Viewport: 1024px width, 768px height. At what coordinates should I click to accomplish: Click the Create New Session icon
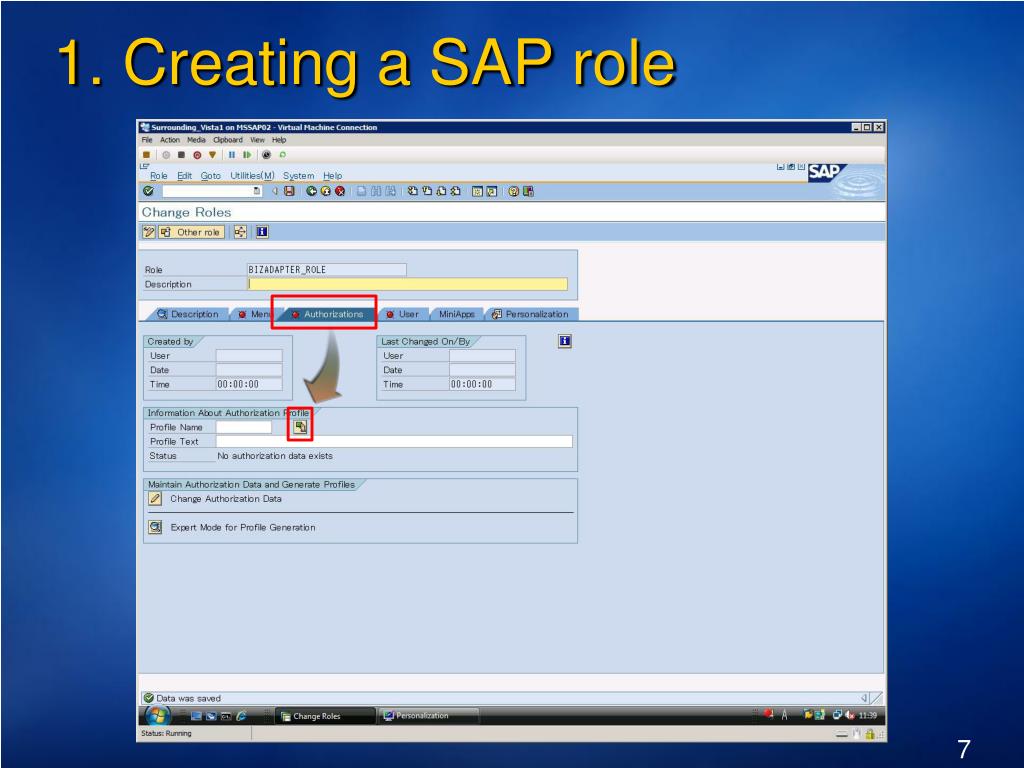click(477, 191)
